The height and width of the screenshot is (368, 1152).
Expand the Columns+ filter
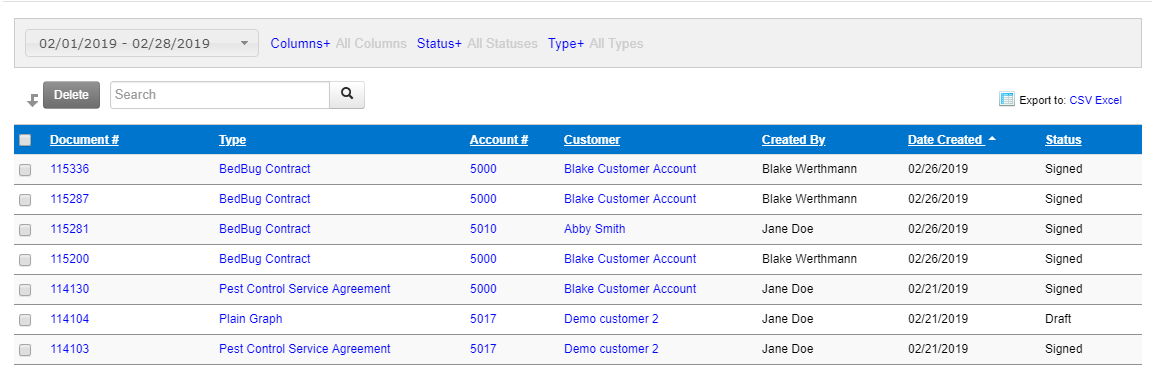300,43
